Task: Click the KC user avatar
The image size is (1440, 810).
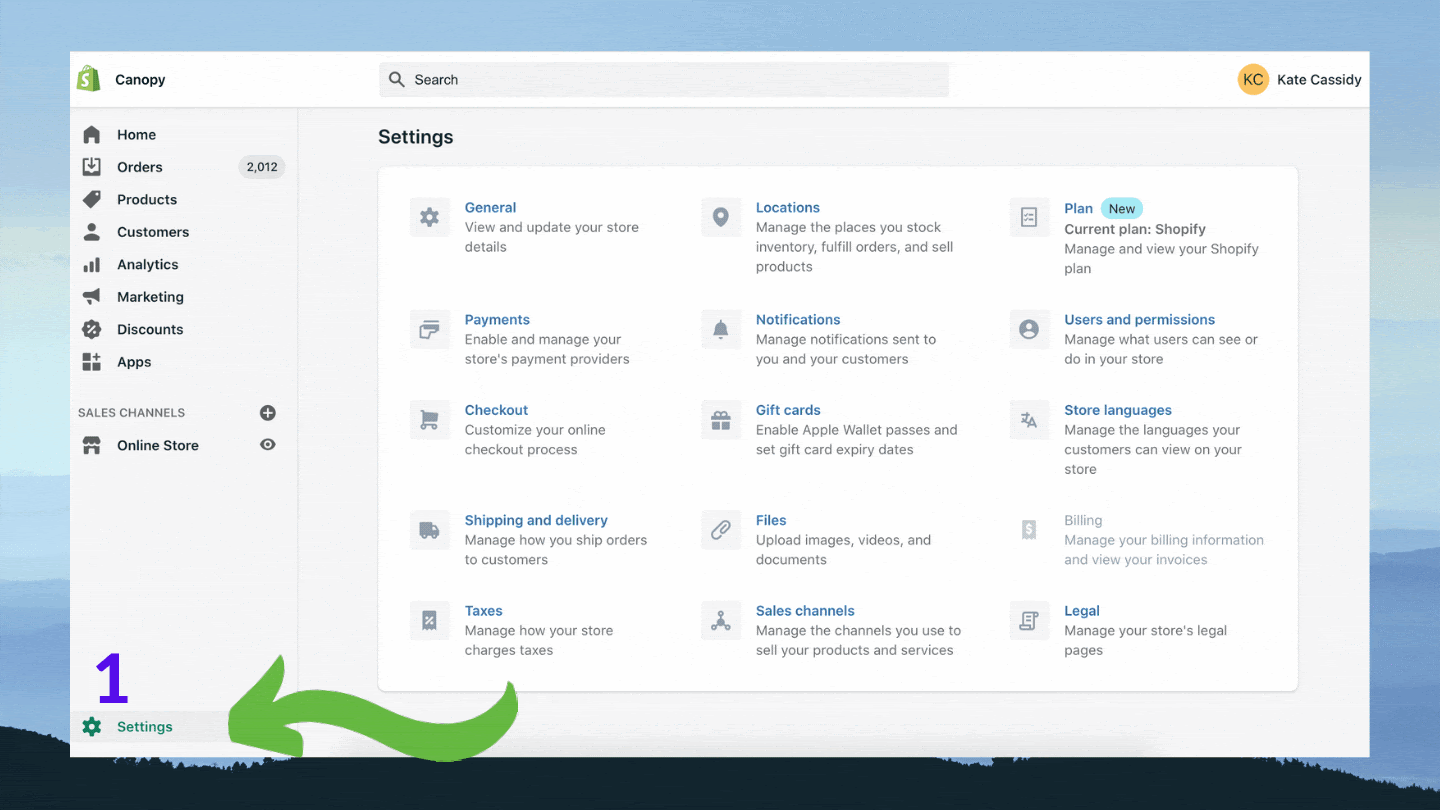Action: click(x=1253, y=79)
